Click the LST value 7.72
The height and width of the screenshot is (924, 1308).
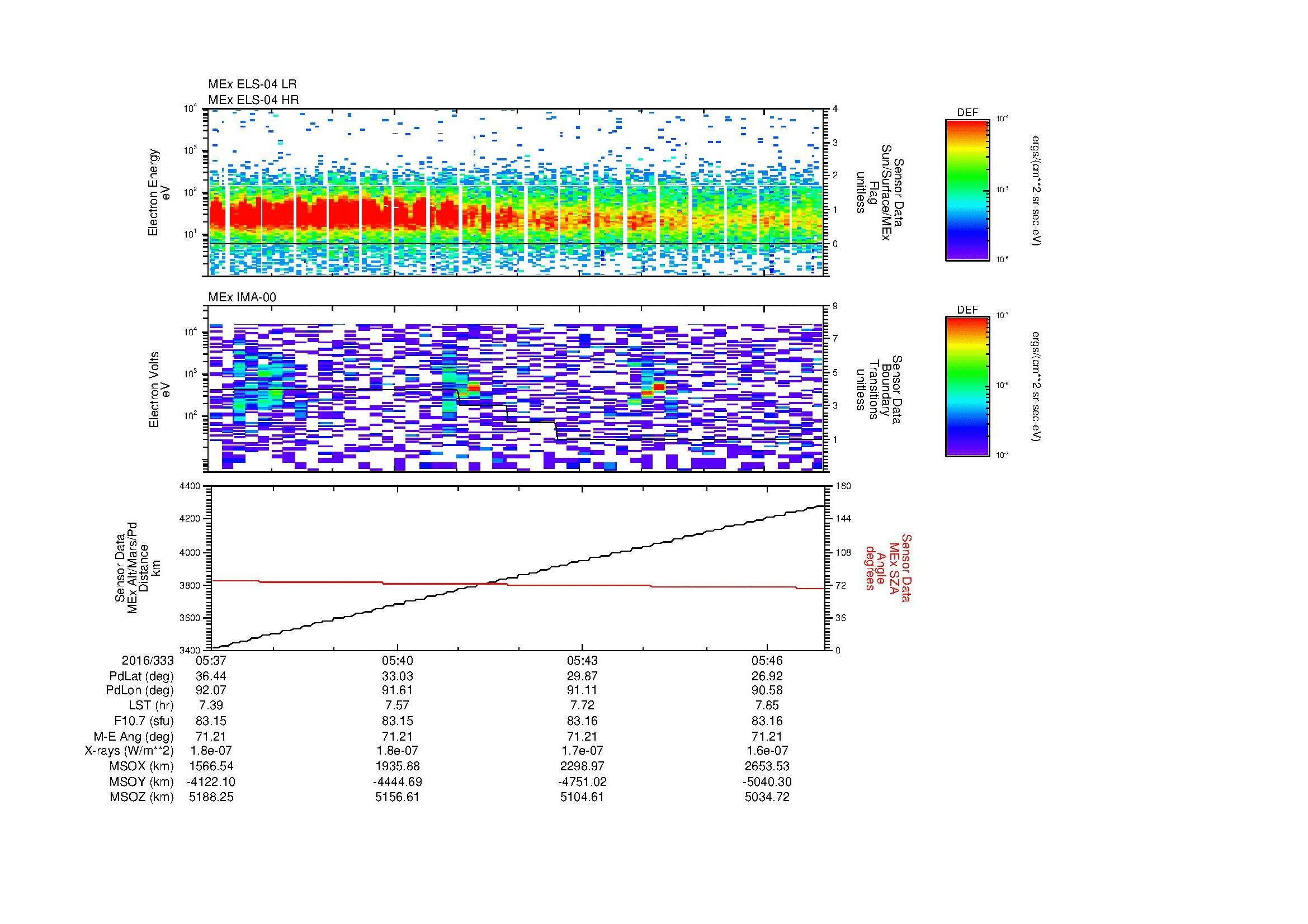(582, 705)
